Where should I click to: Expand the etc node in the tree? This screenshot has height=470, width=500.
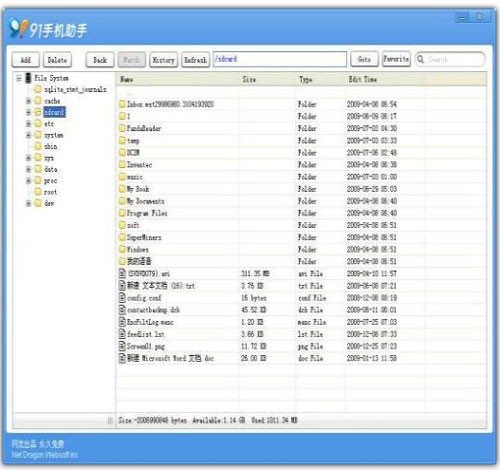(29, 124)
